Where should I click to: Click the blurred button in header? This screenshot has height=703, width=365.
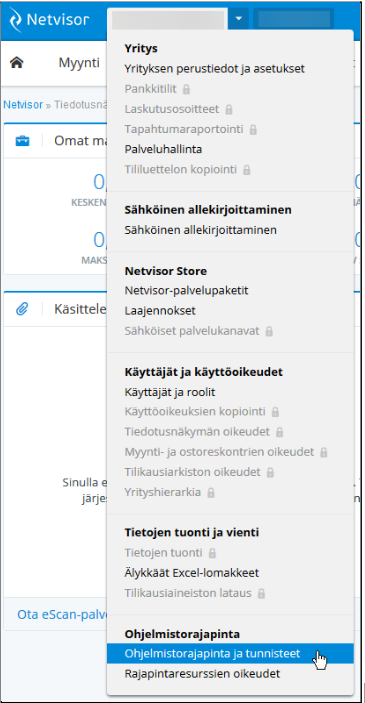coord(294,19)
